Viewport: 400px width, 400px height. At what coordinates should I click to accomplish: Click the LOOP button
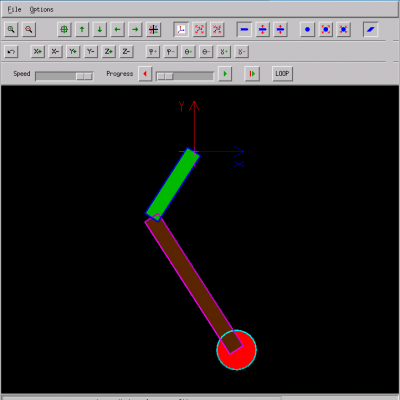[x=282, y=74]
